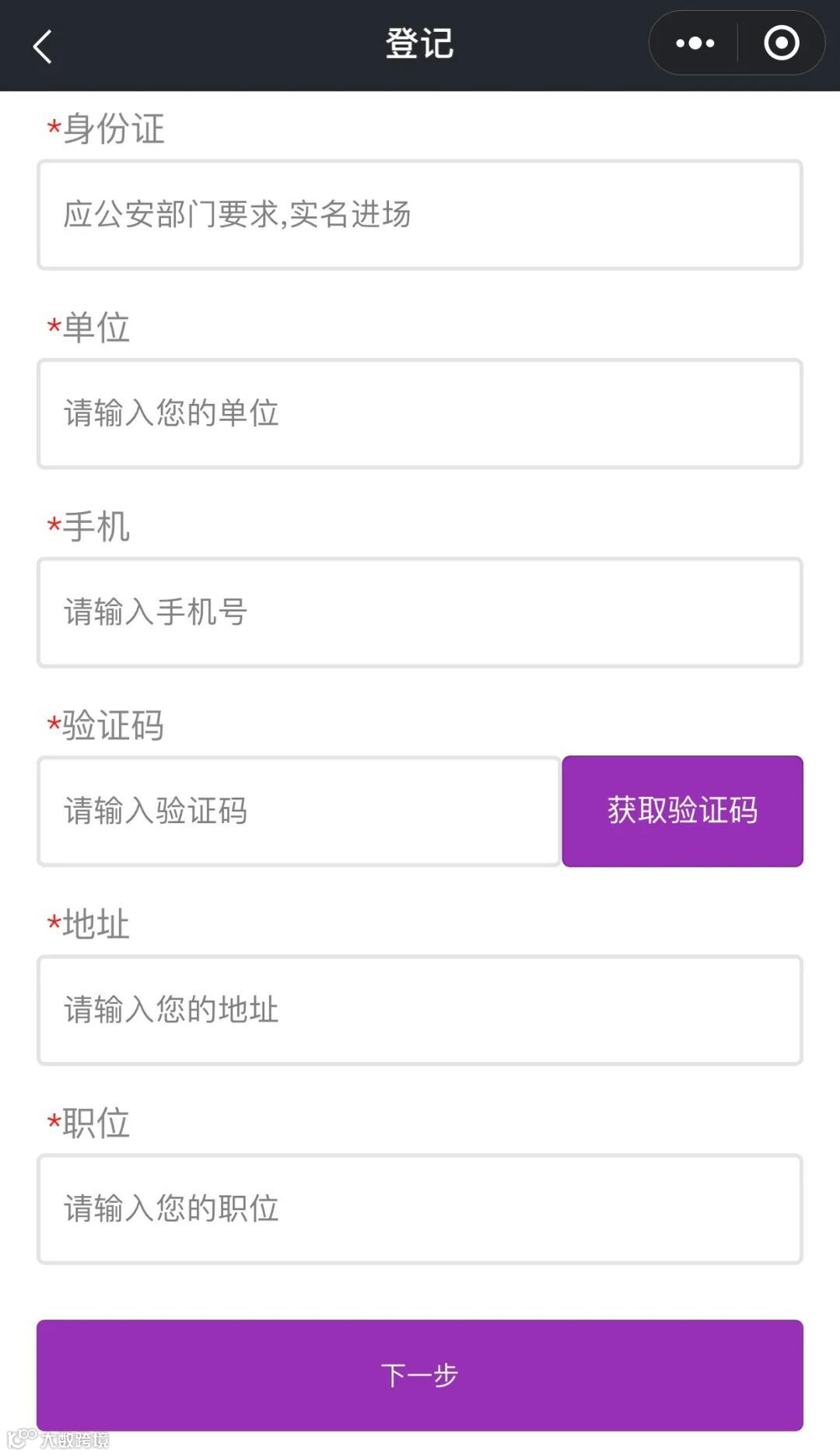Click the 地址 field label
This screenshot has width=840, height=1455.
point(96,924)
